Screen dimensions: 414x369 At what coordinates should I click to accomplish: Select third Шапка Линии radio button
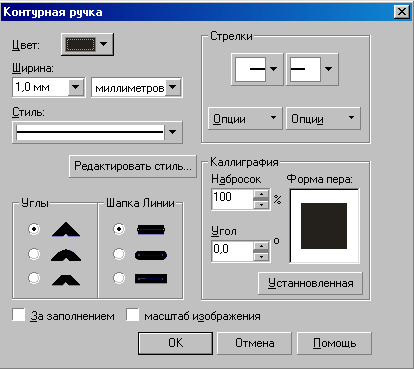pyautogui.click(x=119, y=278)
